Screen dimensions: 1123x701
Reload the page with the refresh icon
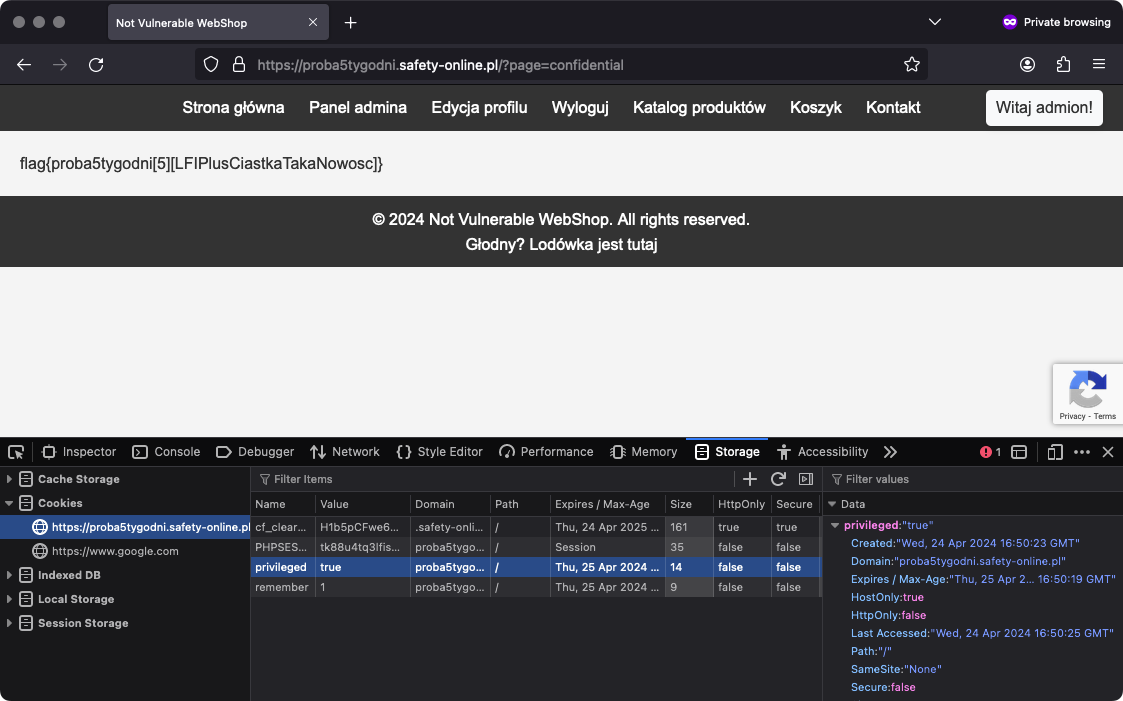click(96, 65)
